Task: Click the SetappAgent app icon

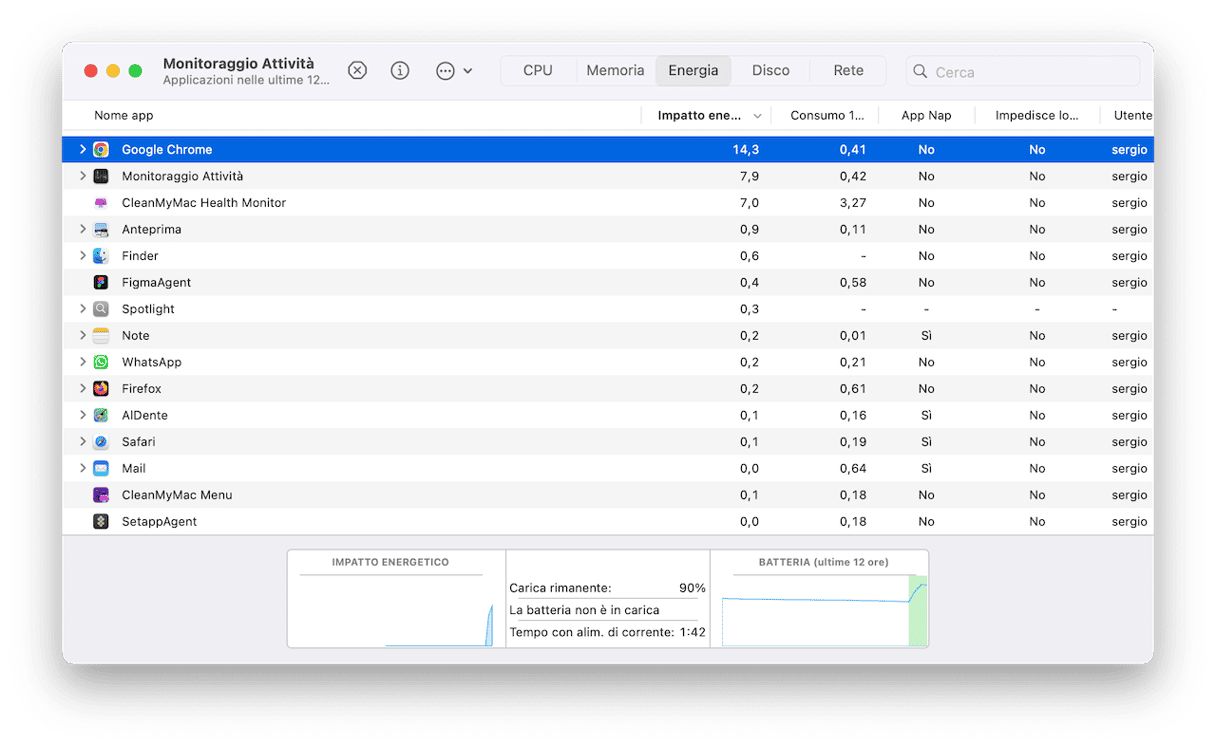Action: coord(101,522)
